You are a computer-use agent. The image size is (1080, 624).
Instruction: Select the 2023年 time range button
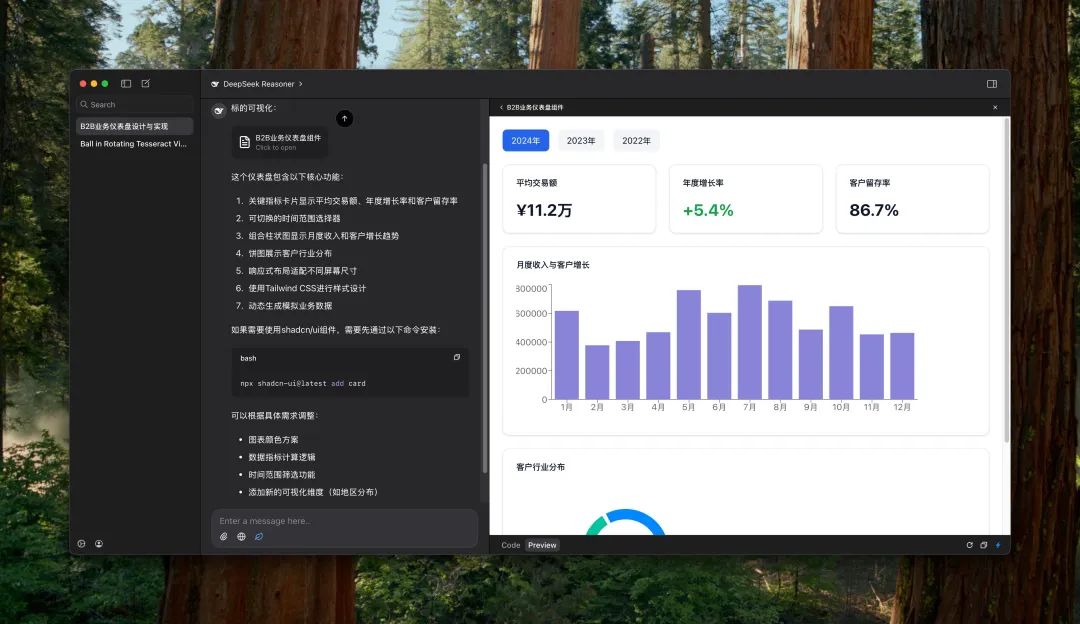tap(581, 141)
